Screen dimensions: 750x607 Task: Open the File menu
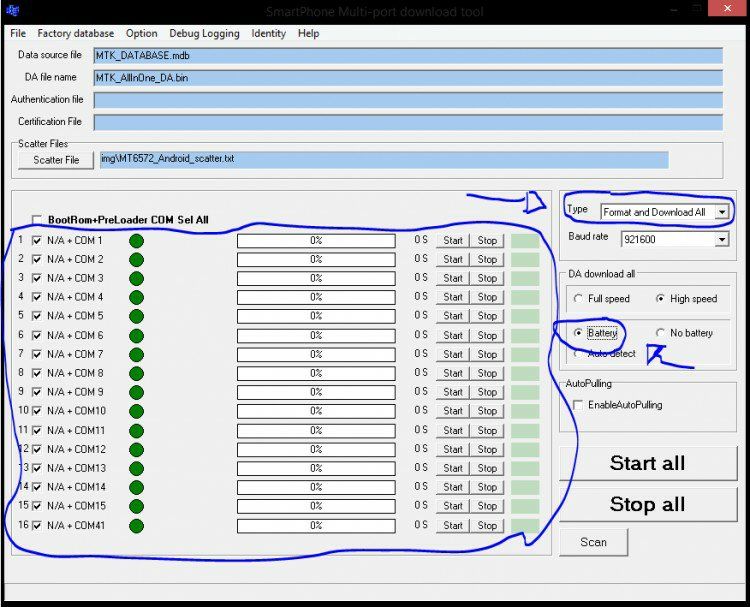tap(18, 33)
